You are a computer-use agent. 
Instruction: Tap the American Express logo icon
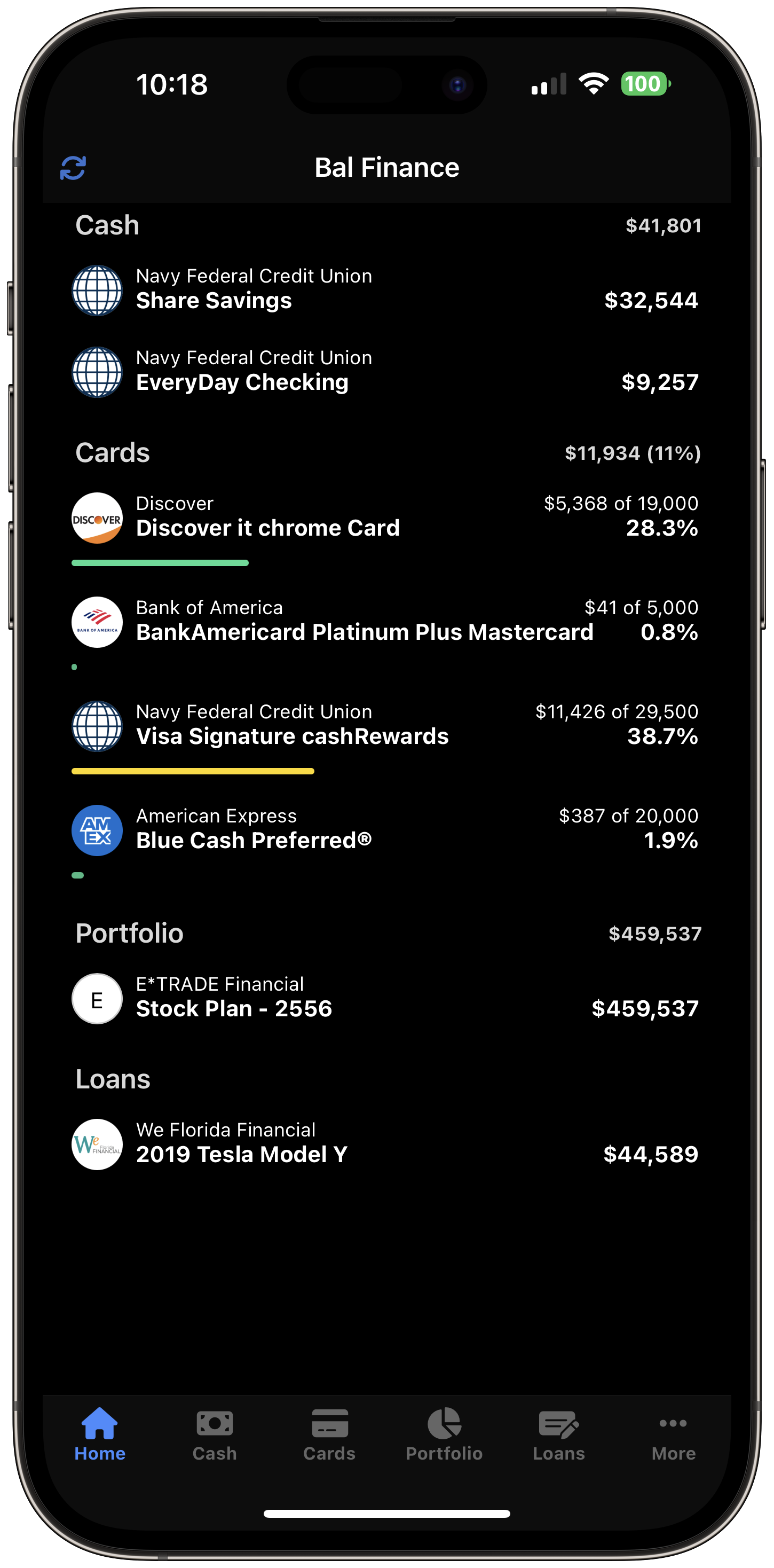pyautogui.click(x=97, y=830)
